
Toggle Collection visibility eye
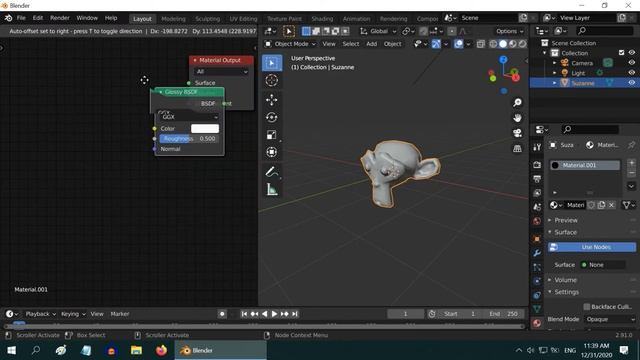(631, 53)
